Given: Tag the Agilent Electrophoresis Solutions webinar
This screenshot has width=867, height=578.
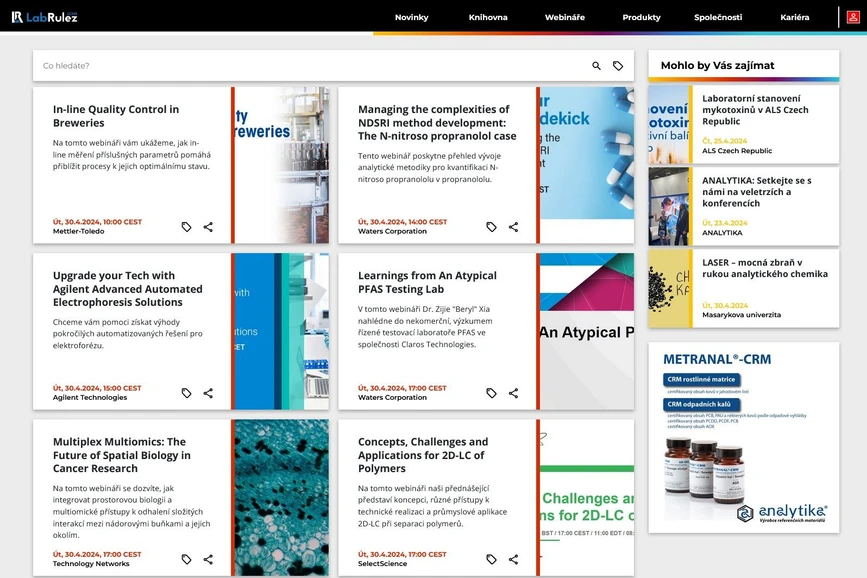Looking at the screenshot, I should click(186, 393).
